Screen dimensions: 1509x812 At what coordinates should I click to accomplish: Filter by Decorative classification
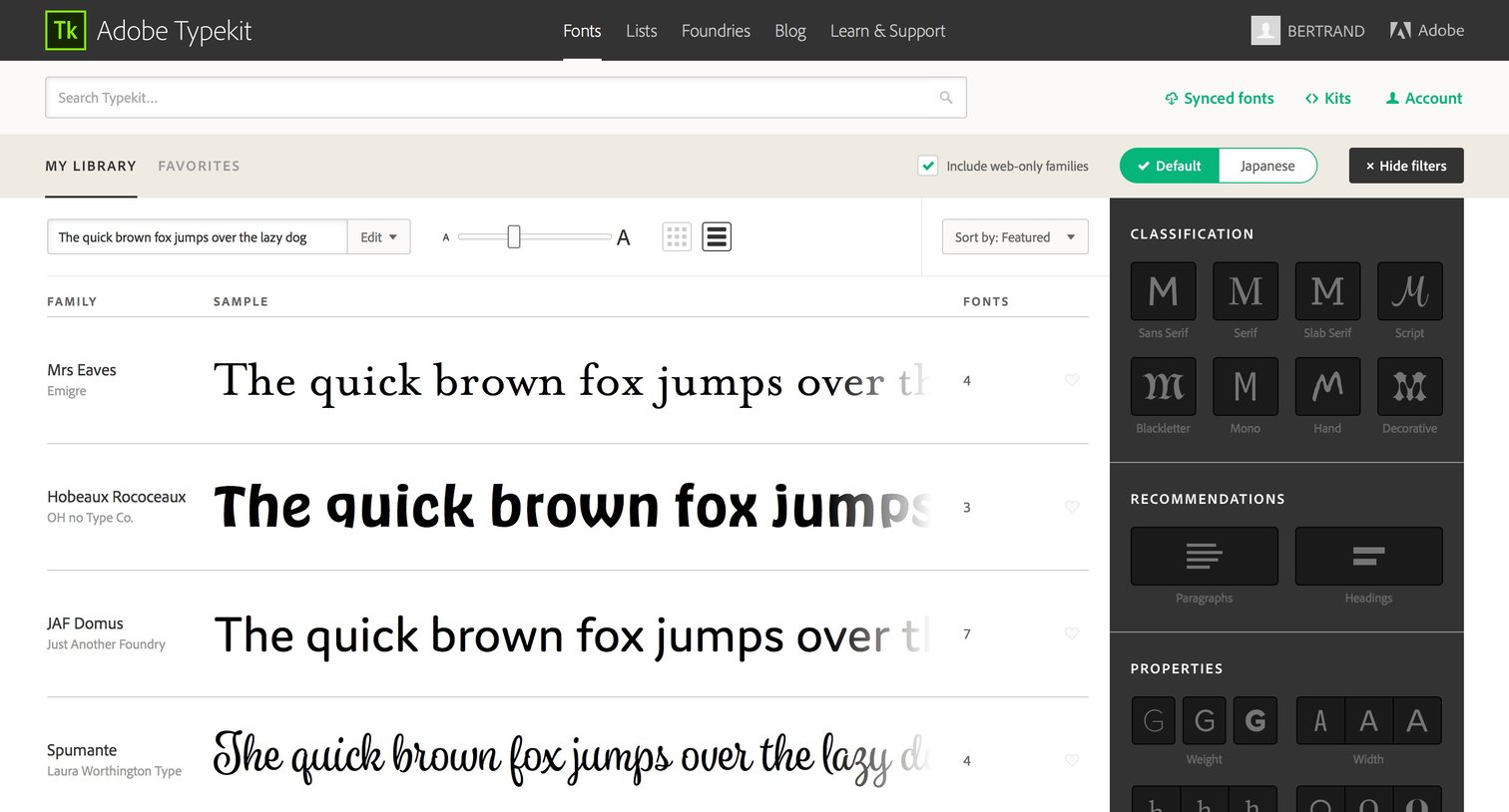[1409, 386]
